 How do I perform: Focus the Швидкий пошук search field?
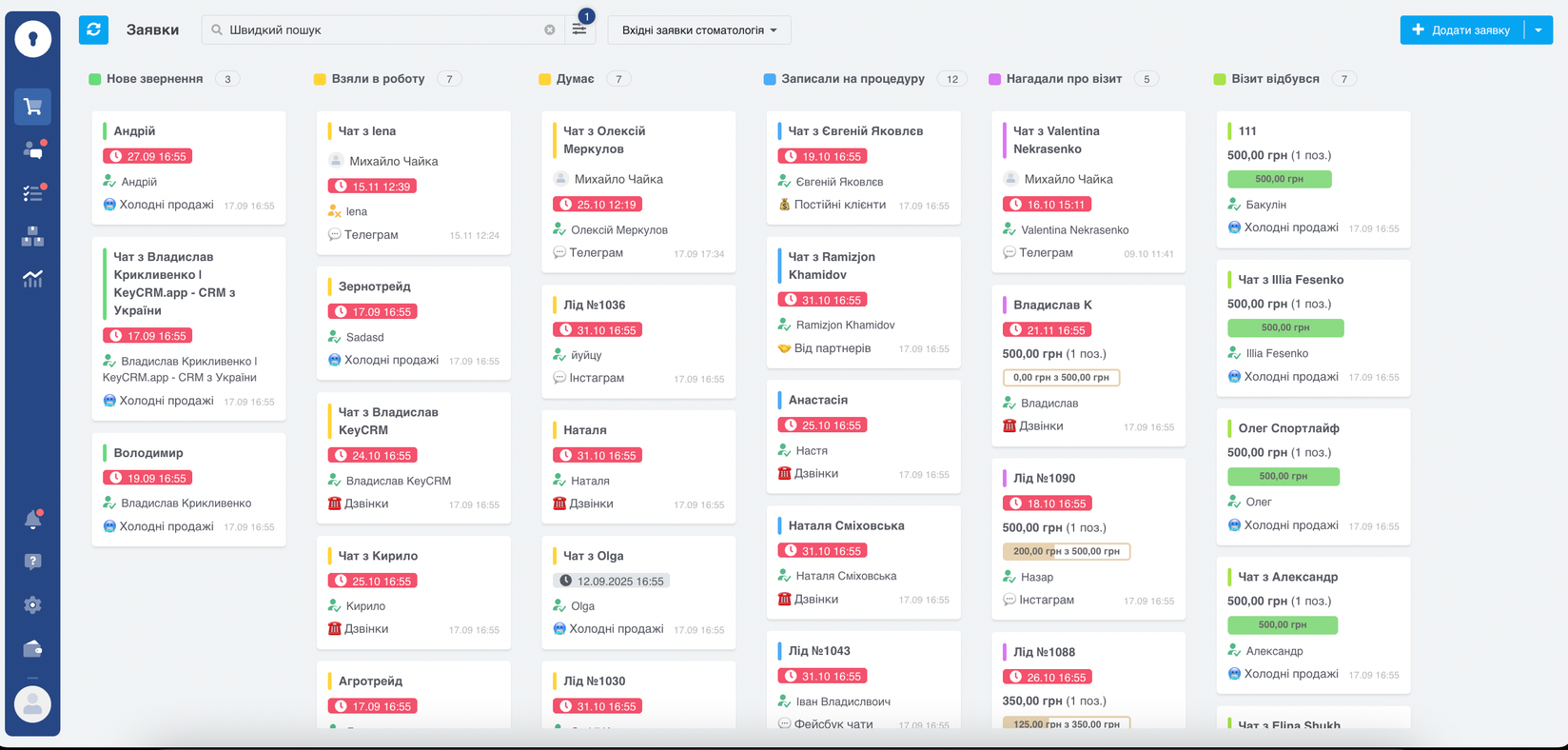[x=381, y=30]
